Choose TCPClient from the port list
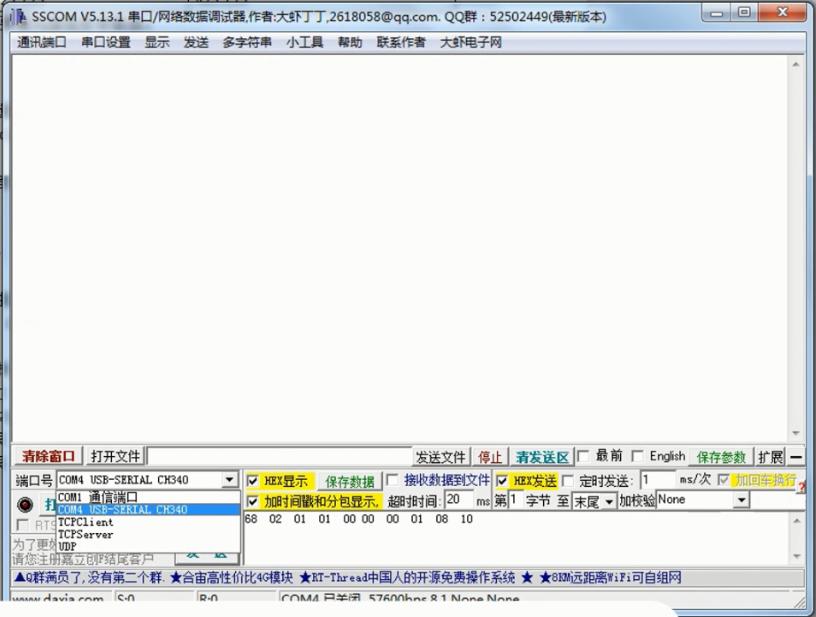 (148, 522)
